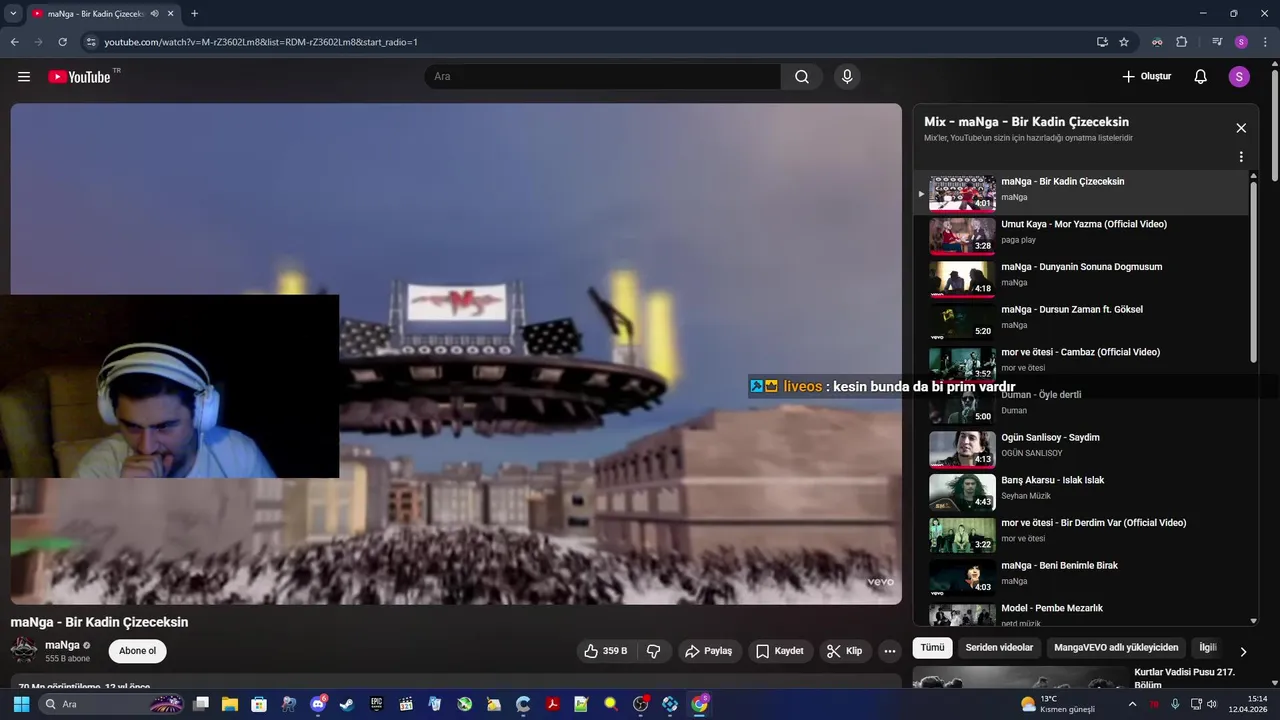Save video using Kaydet button
The image size is (1280, 720).
coord(781,651)
